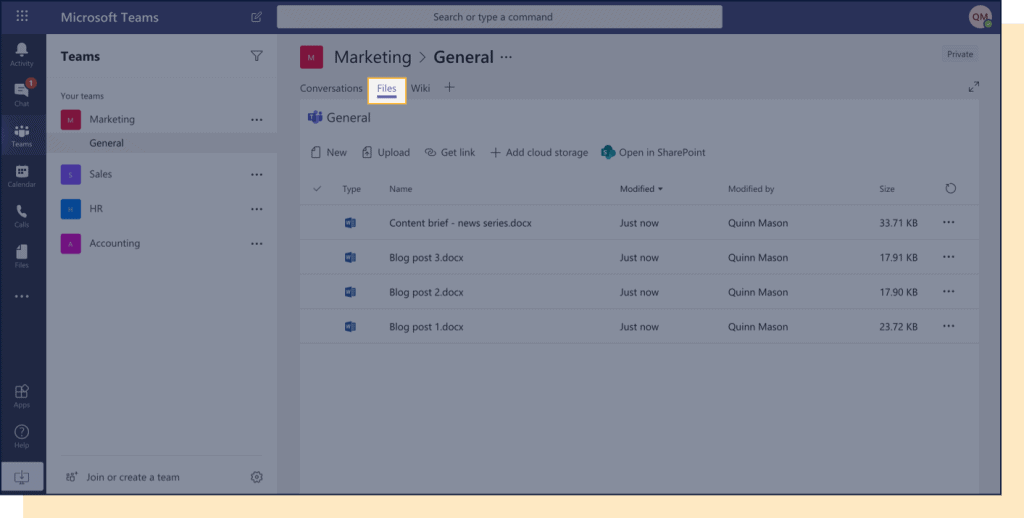Open manage teams gear icon

pyautogui.click(x=257, y=477)
